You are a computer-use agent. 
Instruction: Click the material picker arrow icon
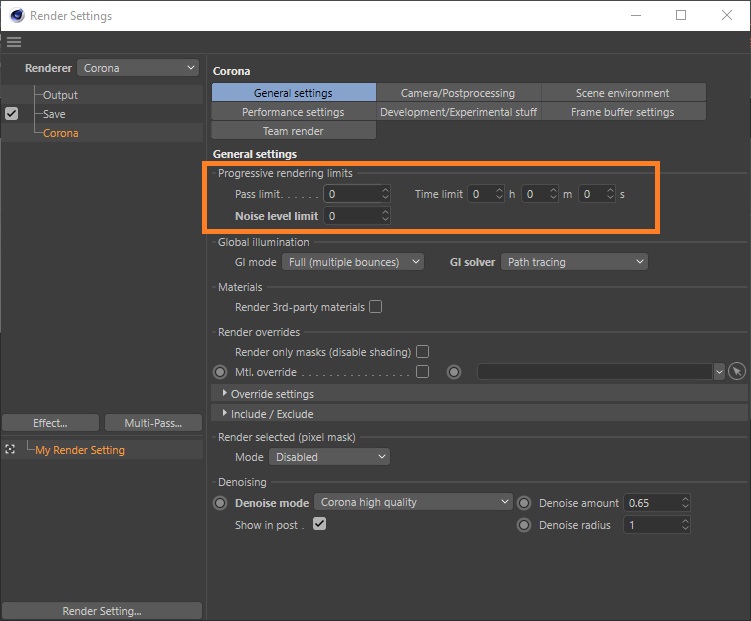tap(738, 371)
